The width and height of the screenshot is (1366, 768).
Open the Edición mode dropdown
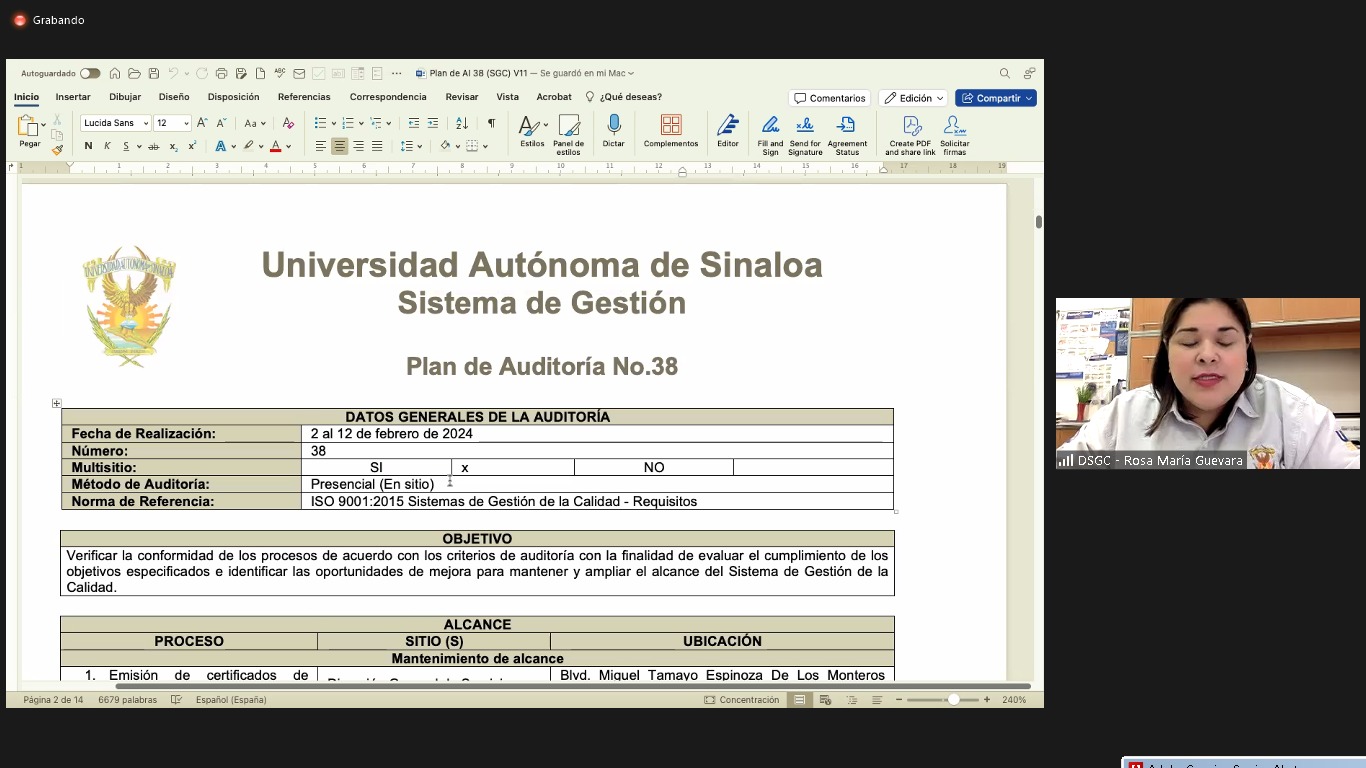click(913, 98)
